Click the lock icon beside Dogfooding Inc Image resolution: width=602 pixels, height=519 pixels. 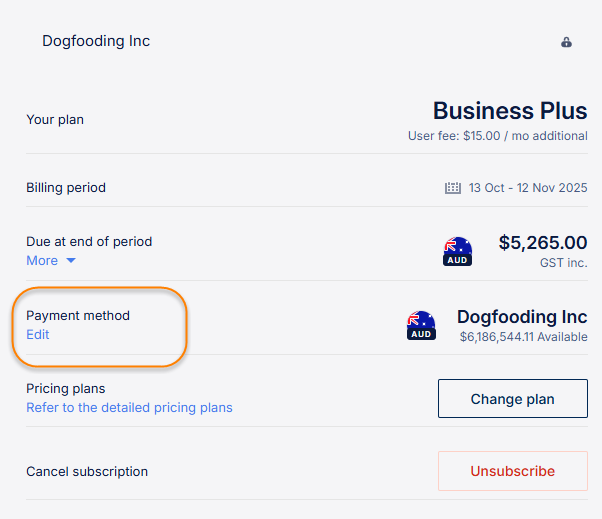(x=566, y=43)
